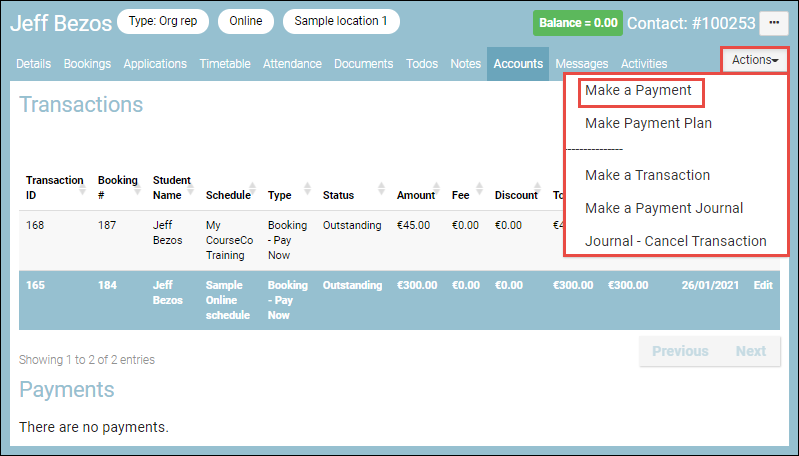Click Edit on transaction 165 row

pos(763,285)
